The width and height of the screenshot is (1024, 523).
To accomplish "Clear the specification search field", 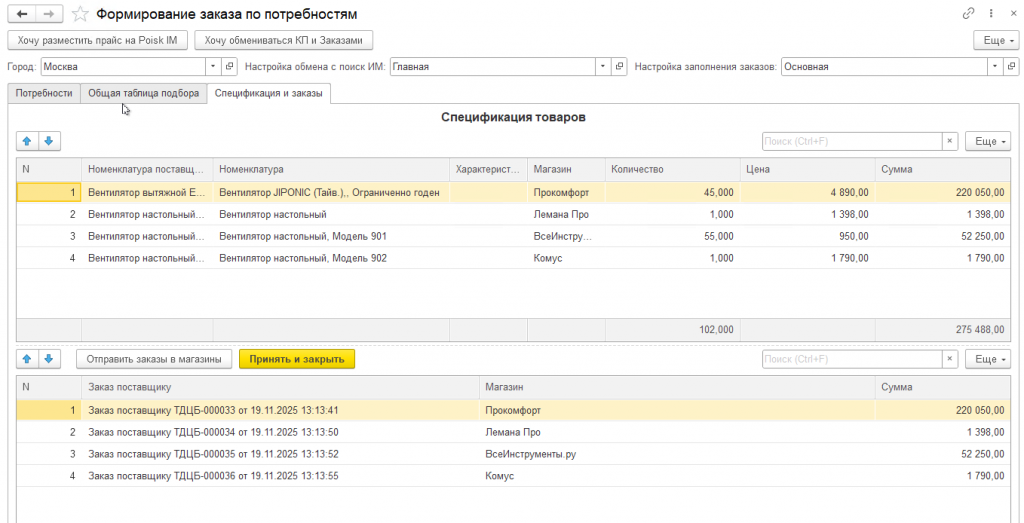I will point(950,141).
